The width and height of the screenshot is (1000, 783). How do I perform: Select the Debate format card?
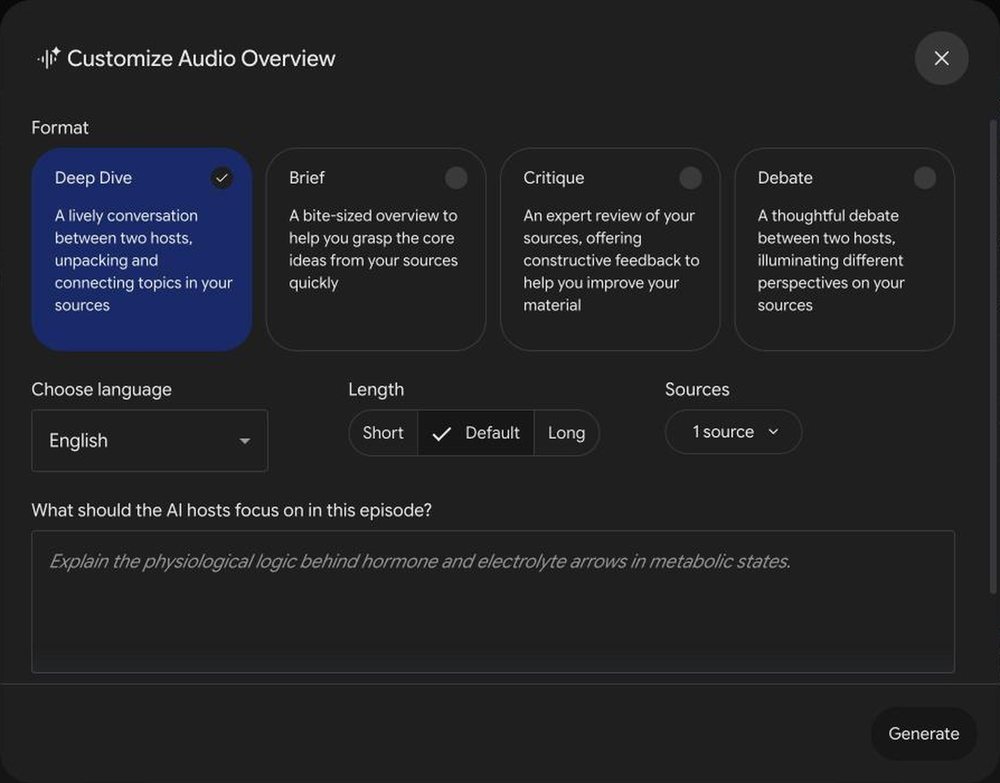[844, 249]
